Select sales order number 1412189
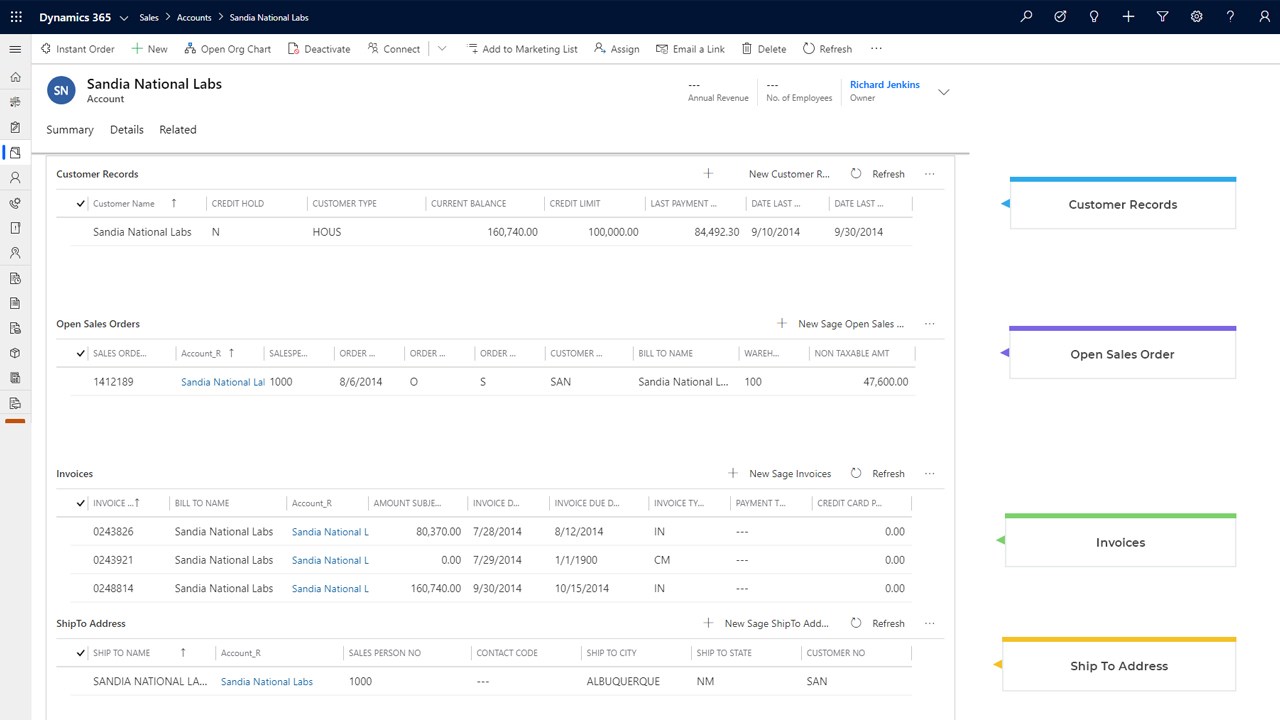1280x720 pixels. (113, 382)
